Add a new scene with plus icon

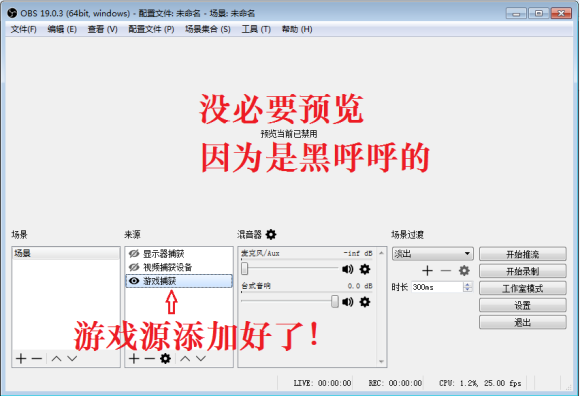21,358
